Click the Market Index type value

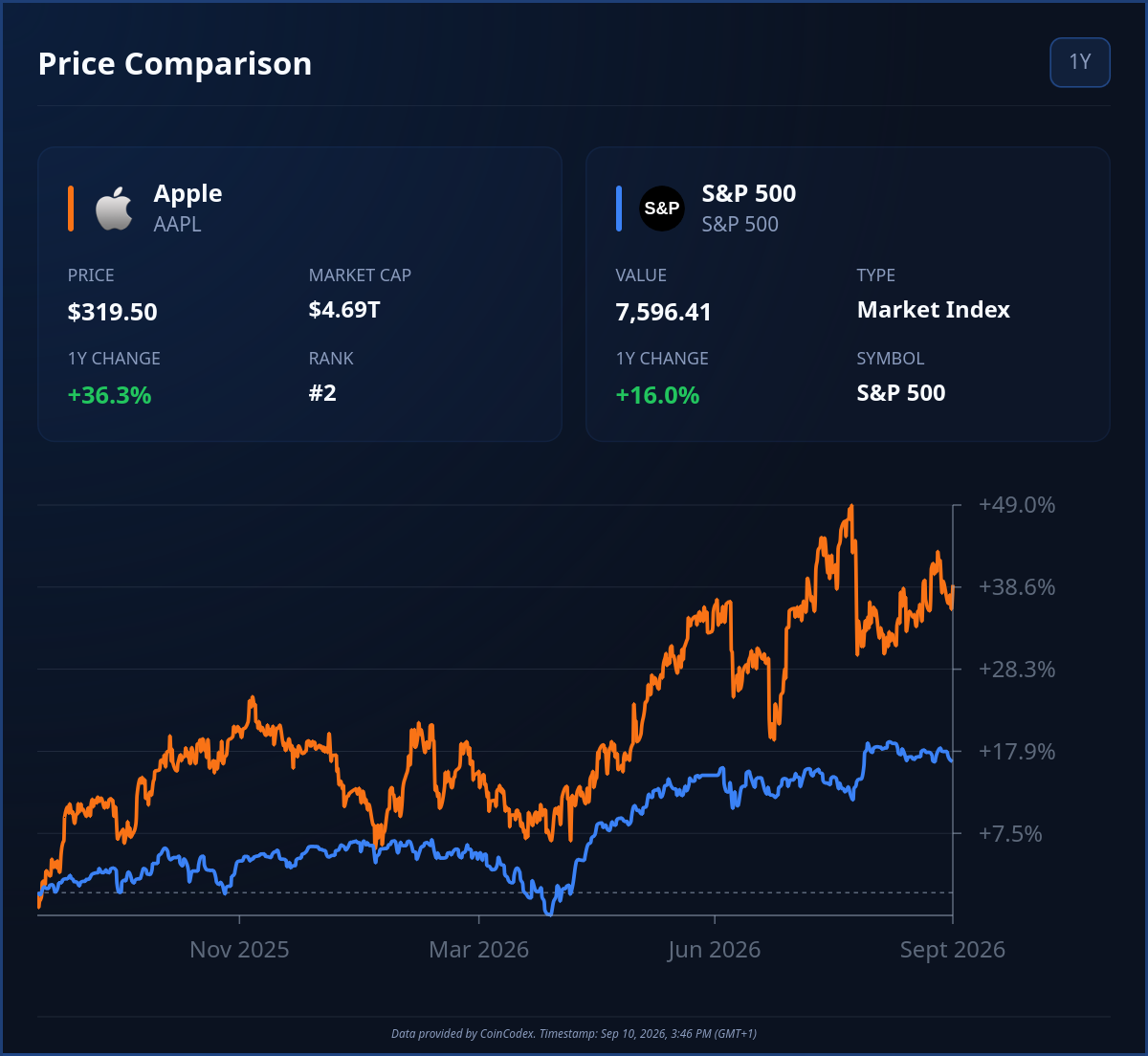tap(934, 310)
